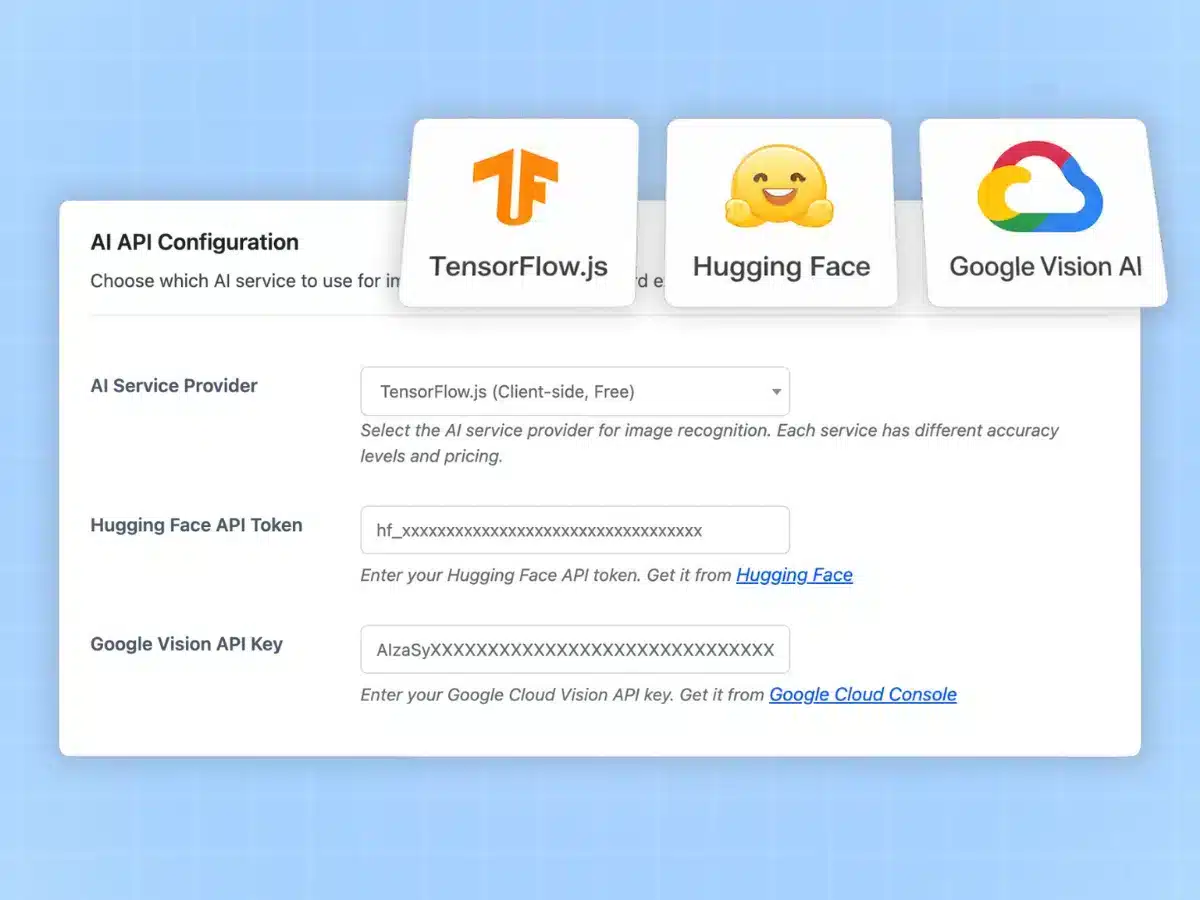1200x900 pixels.
Task: Click the Hugging Face API Token label
Action: [x=196, y=525]
